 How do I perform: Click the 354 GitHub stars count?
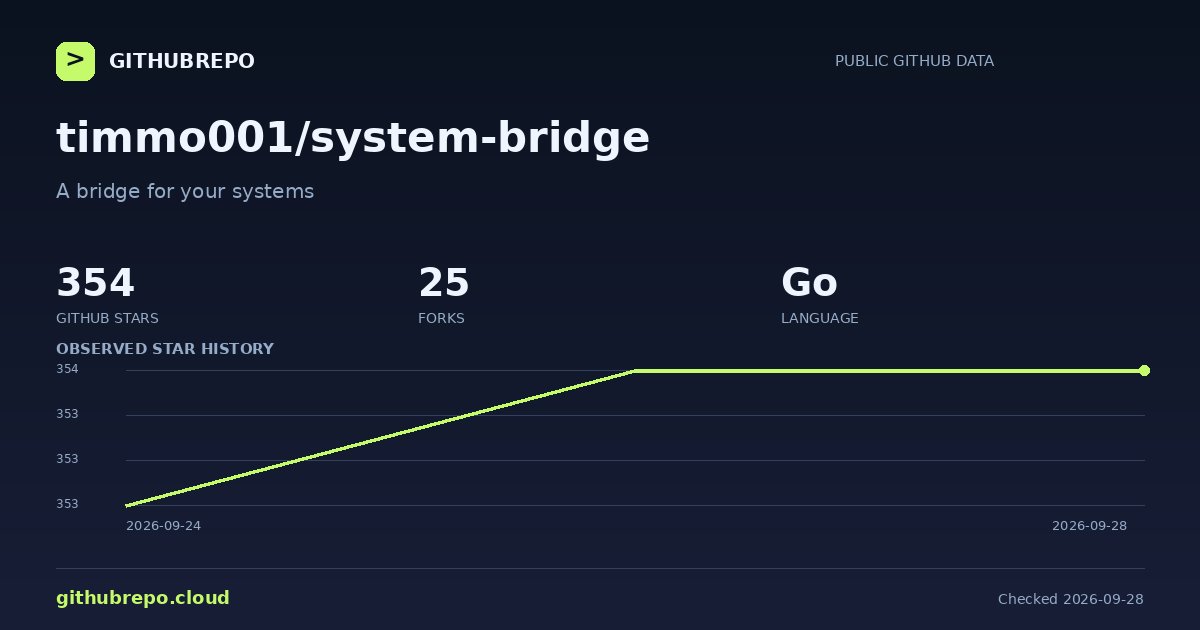click(95, 283)
